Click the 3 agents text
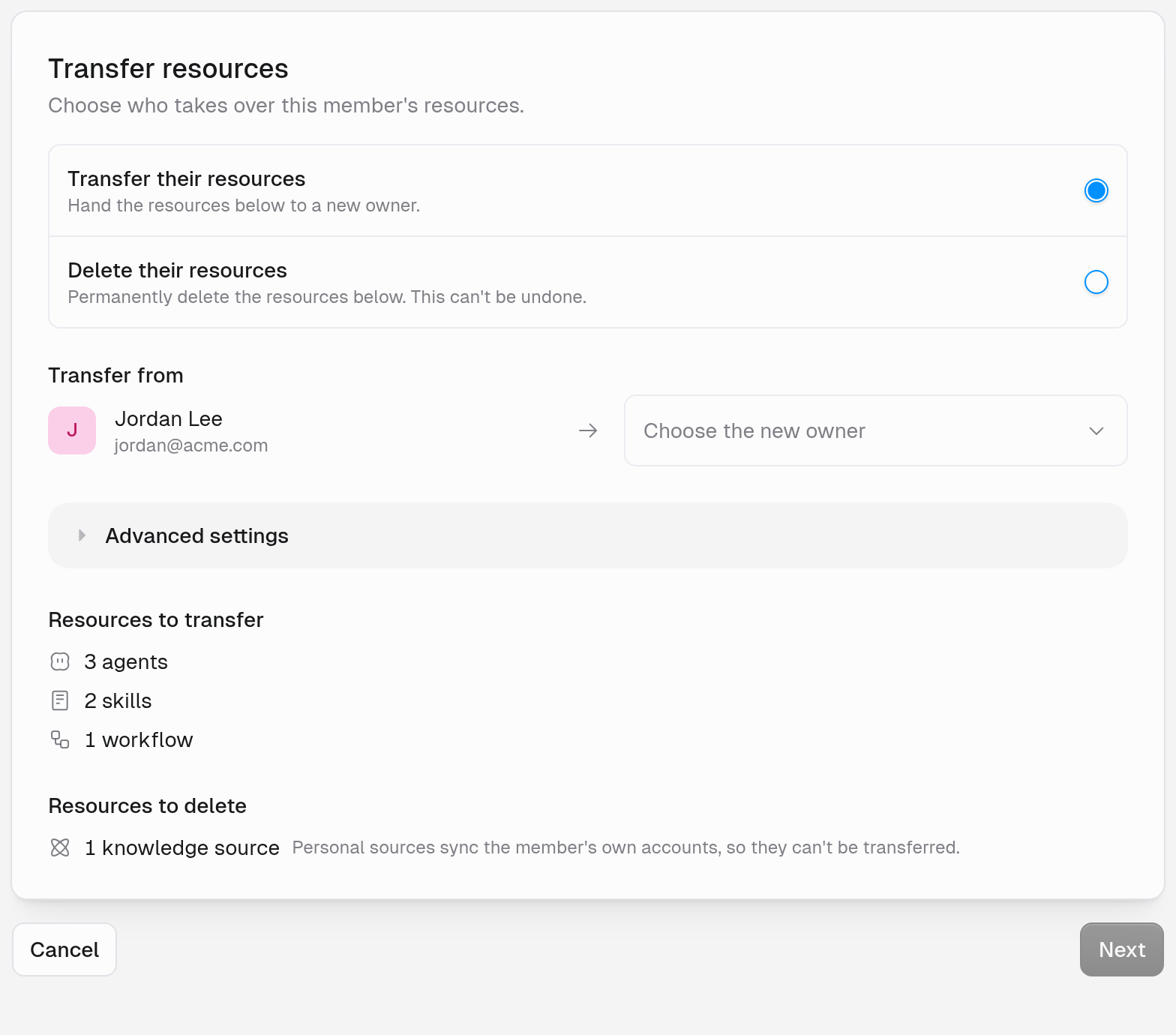Viewport: 1176px width, 1035px height. [126, 661]
